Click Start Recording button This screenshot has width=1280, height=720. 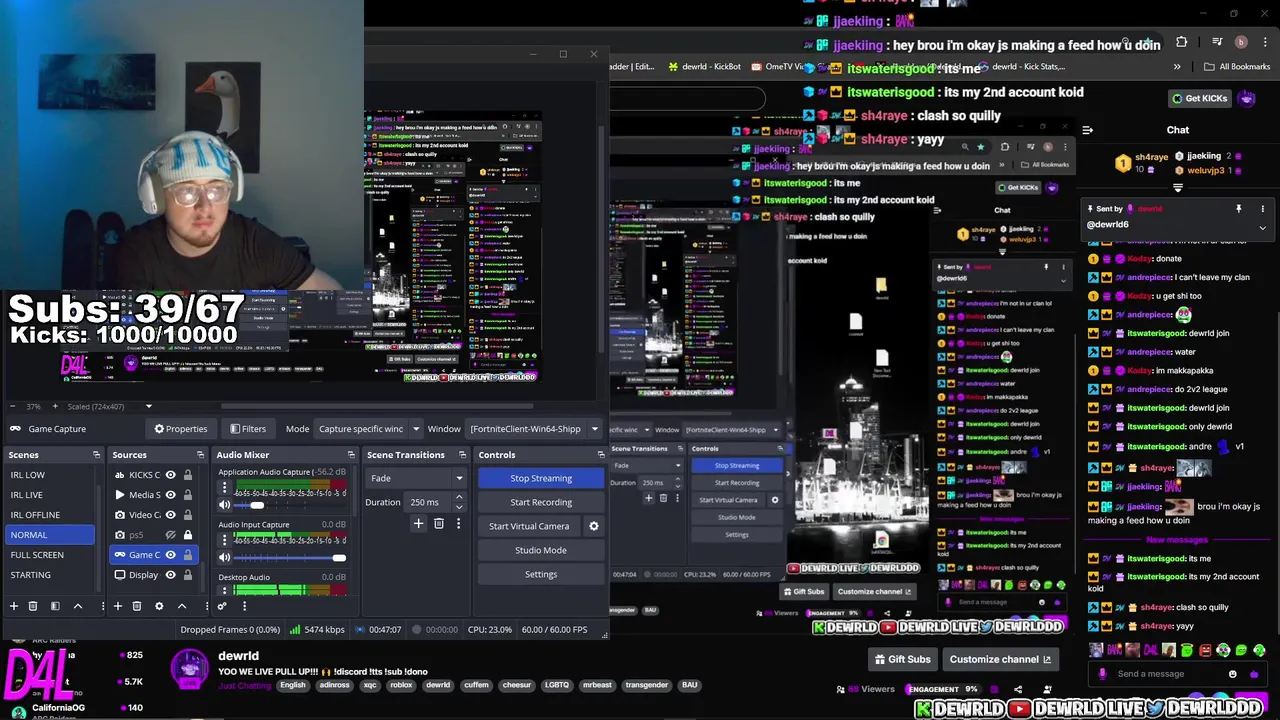[x=541, y=502]
